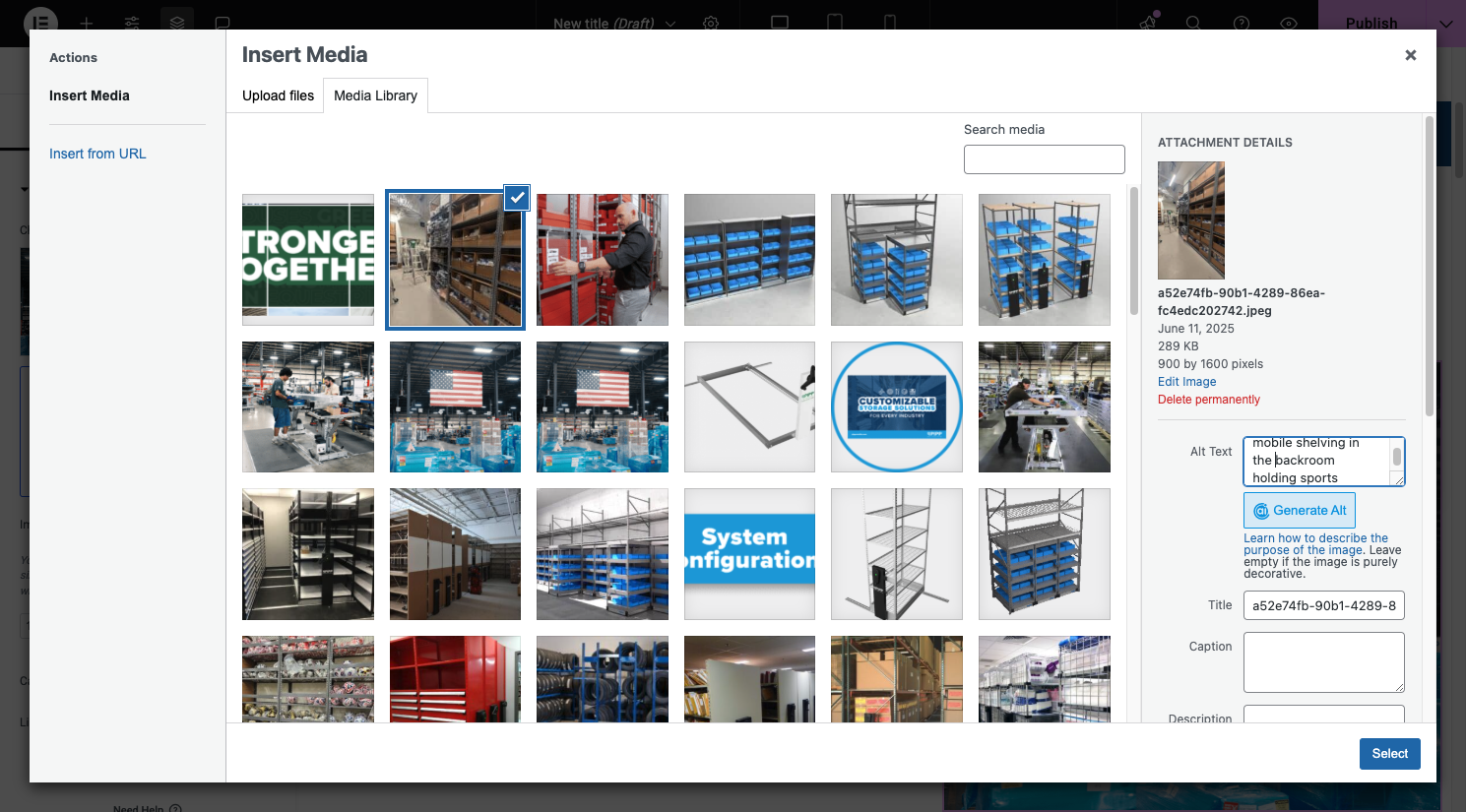Select the Customizable Storage Solutions circle thumbnail
This screenshot has width=1466, height=812.
(x=896, y=406)
